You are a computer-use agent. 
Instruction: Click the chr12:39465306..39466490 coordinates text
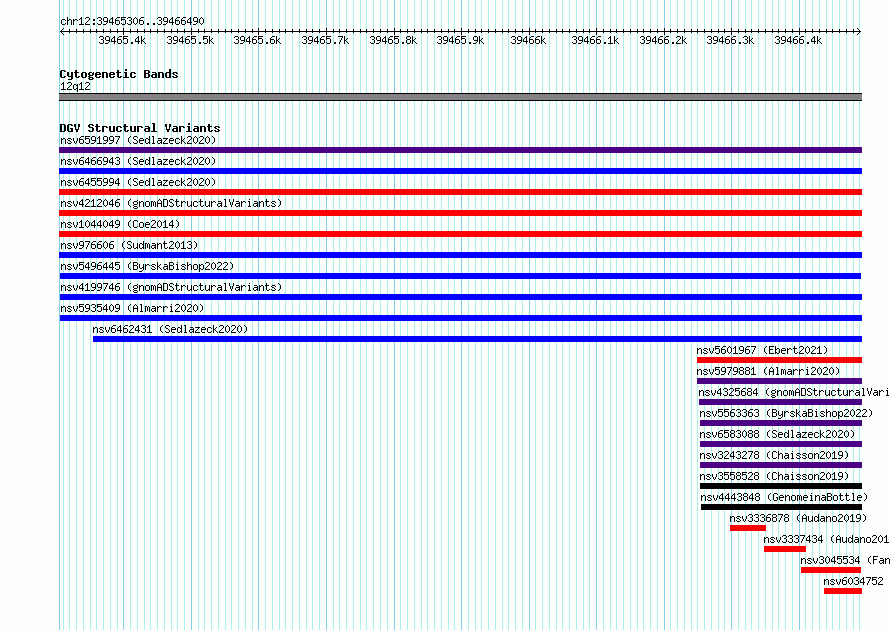pos(132,21)
